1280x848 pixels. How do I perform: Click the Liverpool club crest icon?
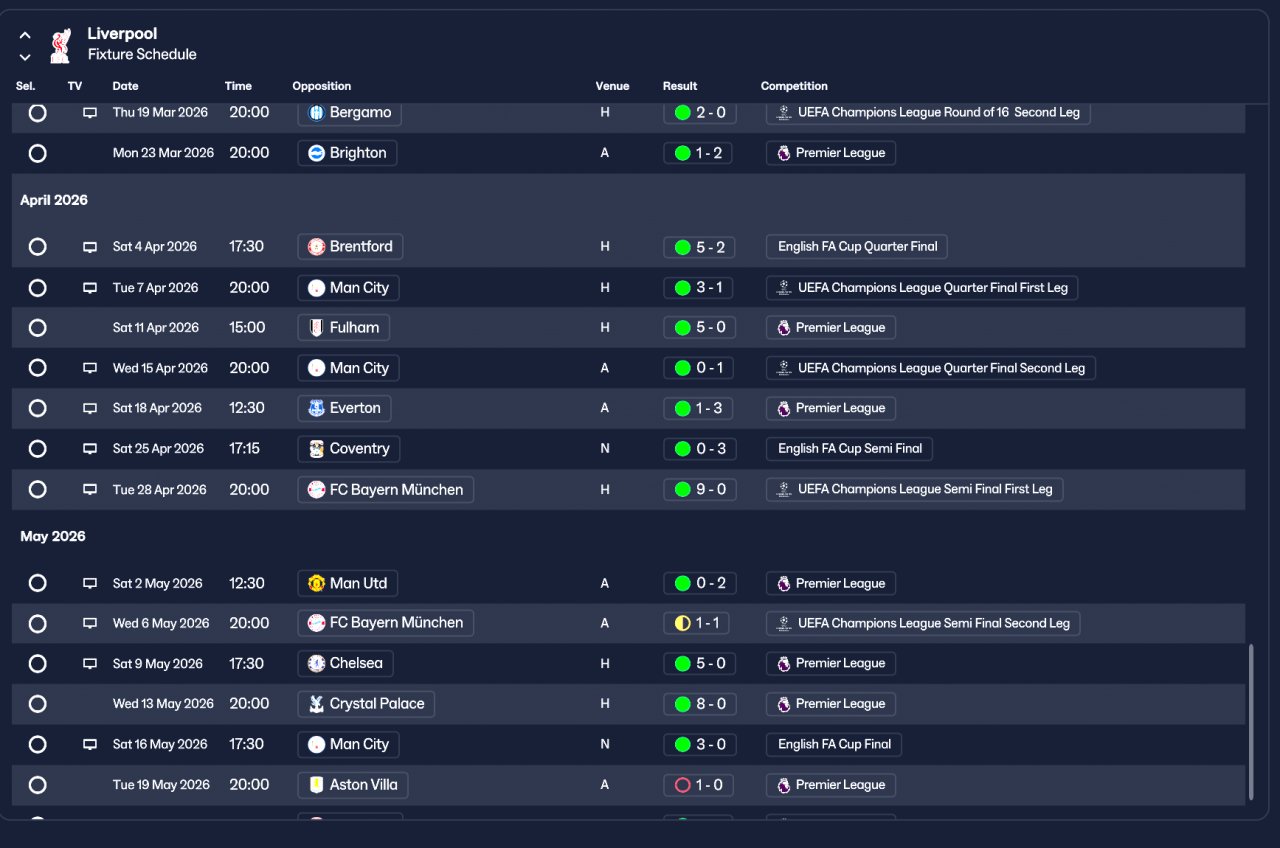click(60, 45)
